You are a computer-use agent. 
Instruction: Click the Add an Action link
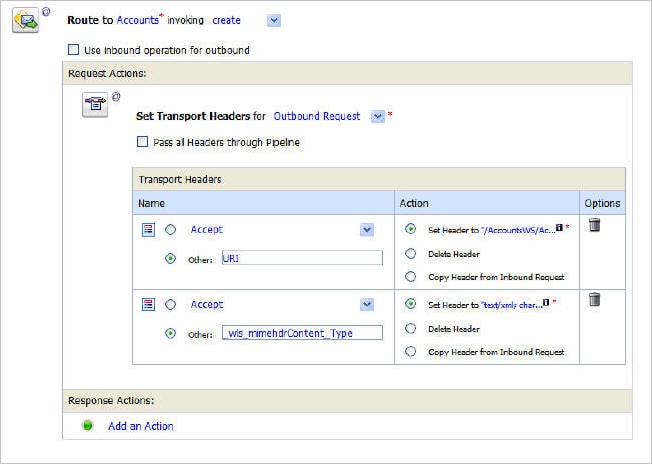coord(140,426)
